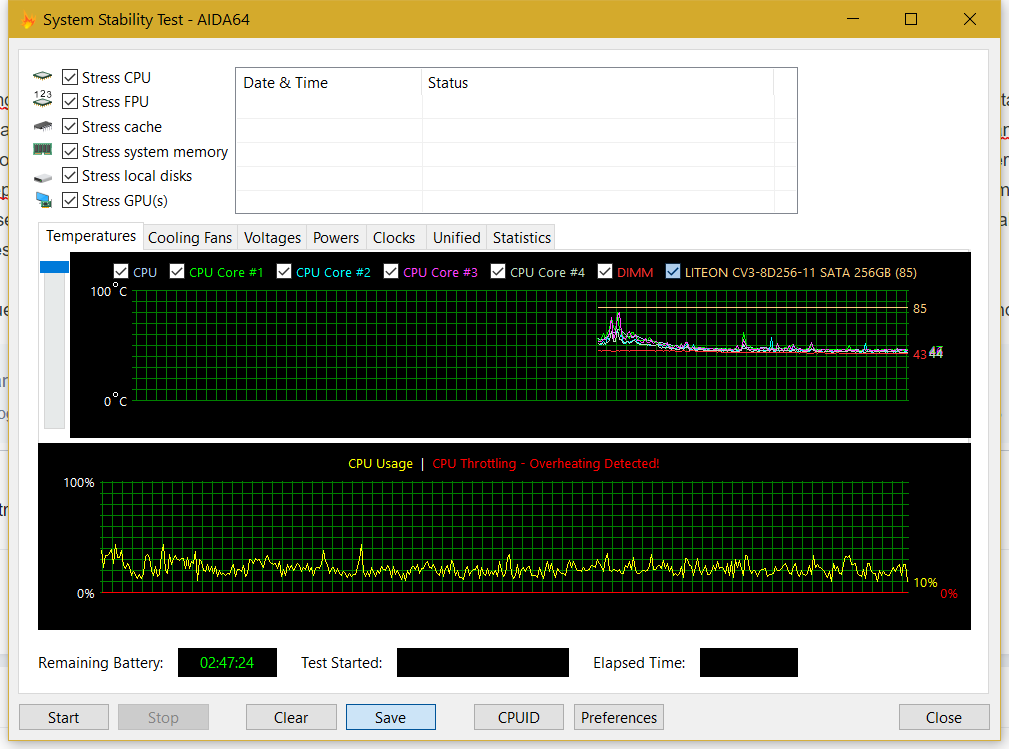Click the CPU Usage graph label

[x=380, y=463]
